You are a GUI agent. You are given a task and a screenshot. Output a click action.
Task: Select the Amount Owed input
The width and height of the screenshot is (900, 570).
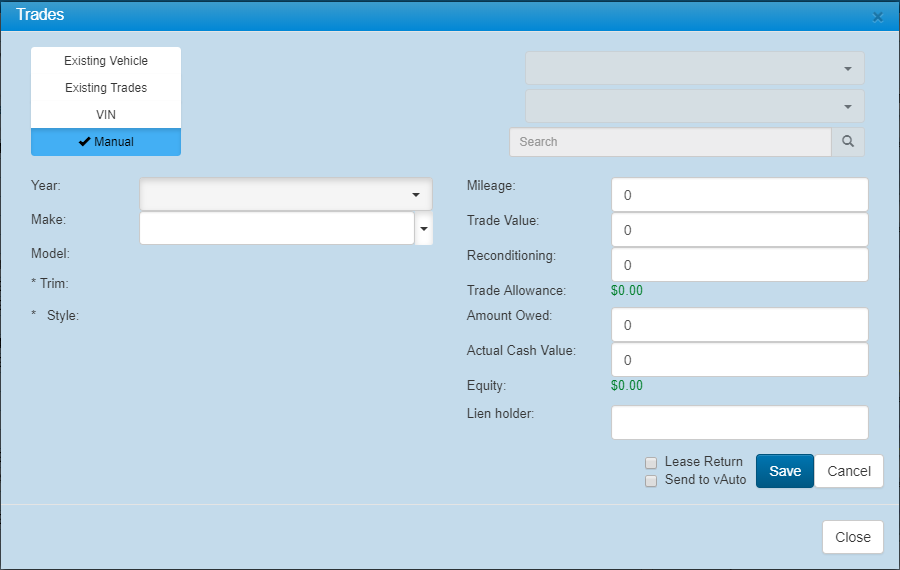(x=739, y=325)
